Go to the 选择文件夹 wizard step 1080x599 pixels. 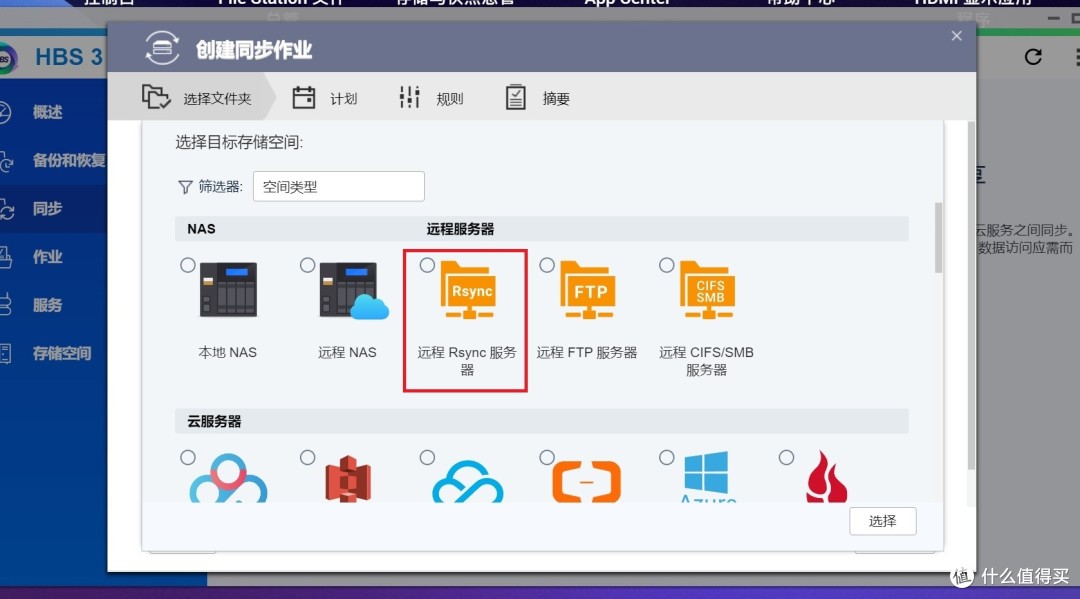(x=196, y=98)
